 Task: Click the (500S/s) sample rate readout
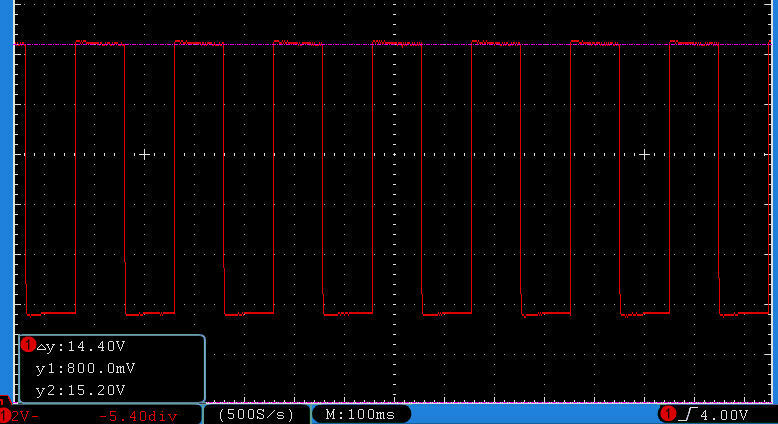[x=257, y=415]
